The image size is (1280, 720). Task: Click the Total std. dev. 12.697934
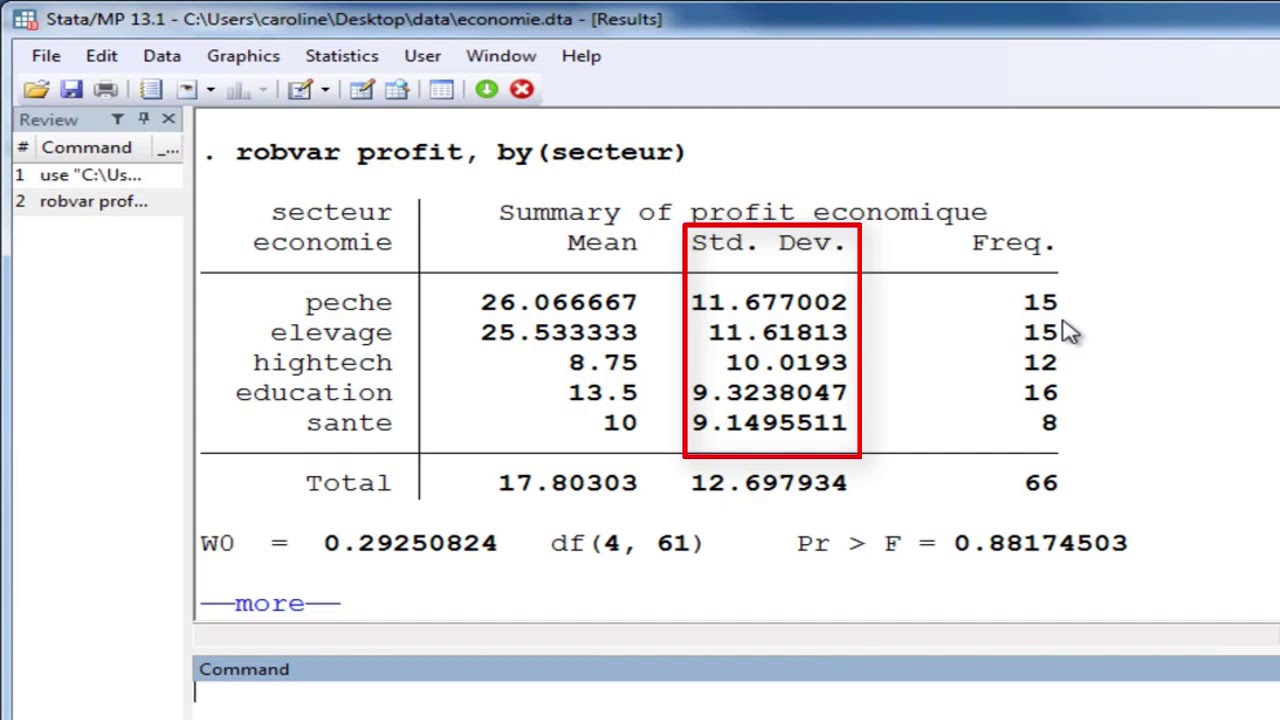[769, 483]
